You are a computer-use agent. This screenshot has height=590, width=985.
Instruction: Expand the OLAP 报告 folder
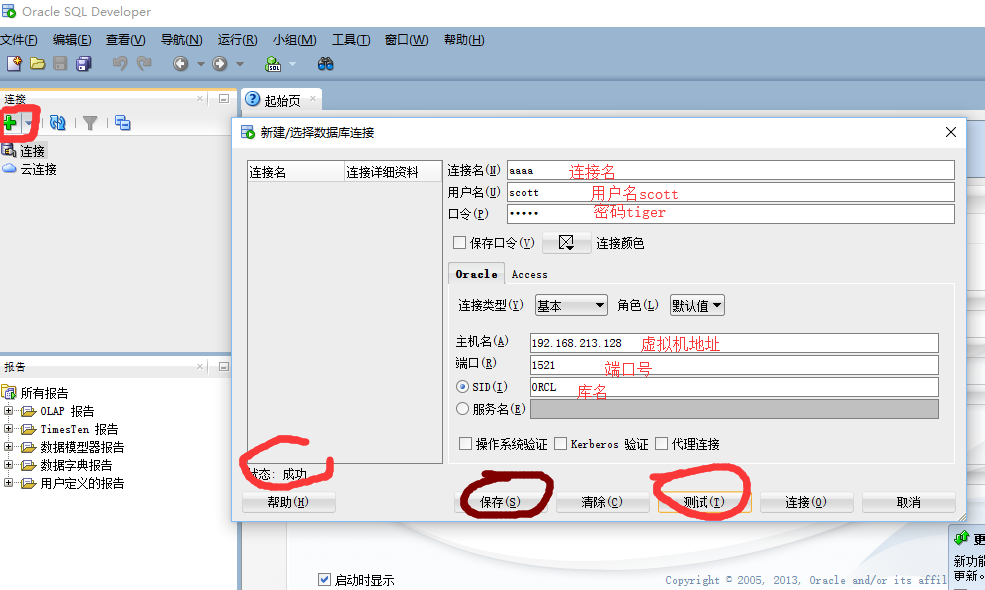pyautogui.click(x=8, y=411)
